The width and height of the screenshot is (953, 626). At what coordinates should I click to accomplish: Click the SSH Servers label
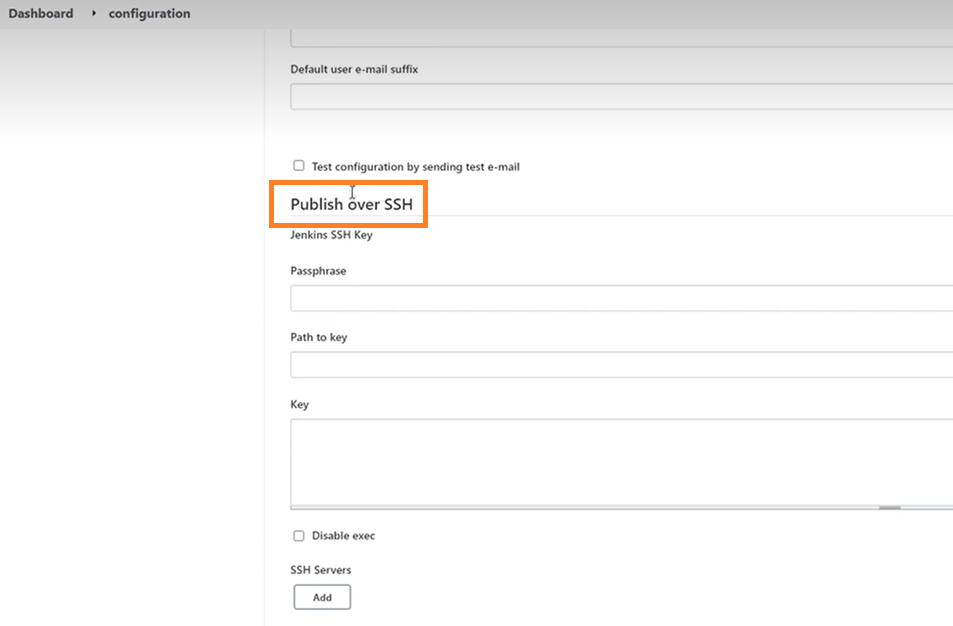click(321, 569)
